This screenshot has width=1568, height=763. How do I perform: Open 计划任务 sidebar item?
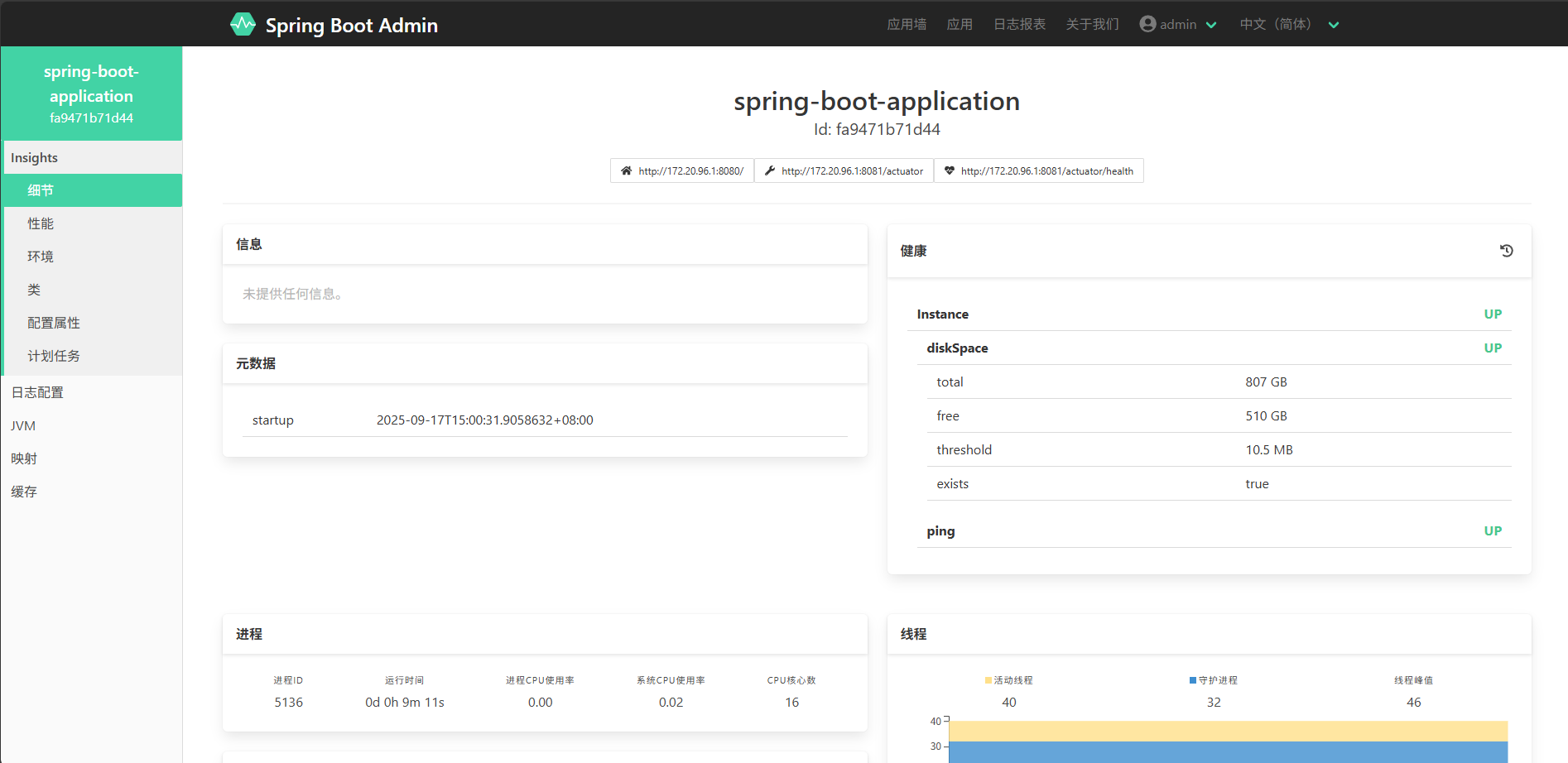(x=93, y=356)
